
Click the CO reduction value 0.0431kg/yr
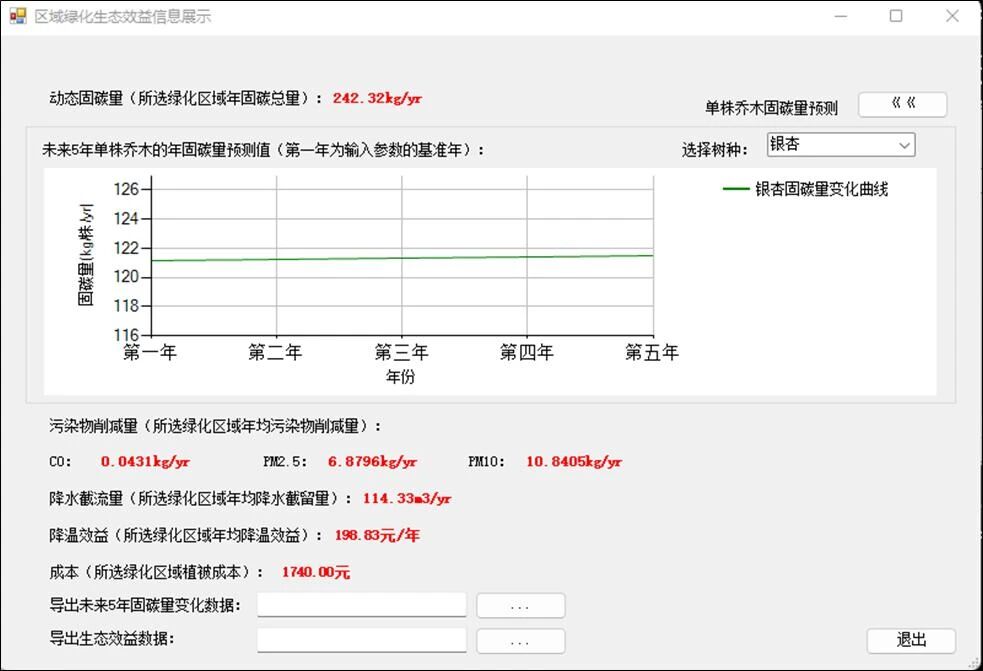(145, 462)
